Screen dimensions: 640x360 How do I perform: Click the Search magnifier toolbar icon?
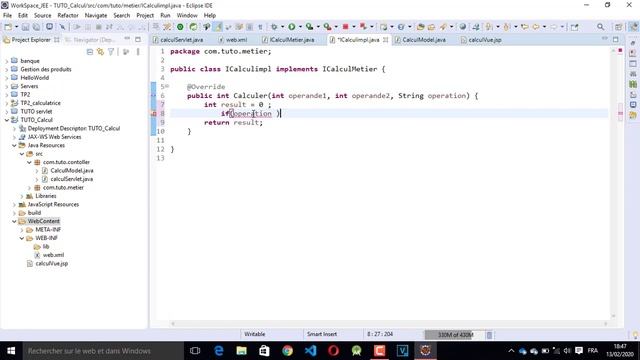[x=600, y=27]
